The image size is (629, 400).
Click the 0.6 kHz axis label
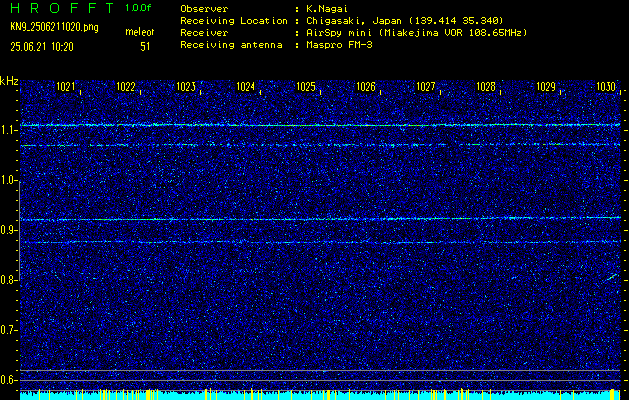pyautogui.click(x=8, y=380)
